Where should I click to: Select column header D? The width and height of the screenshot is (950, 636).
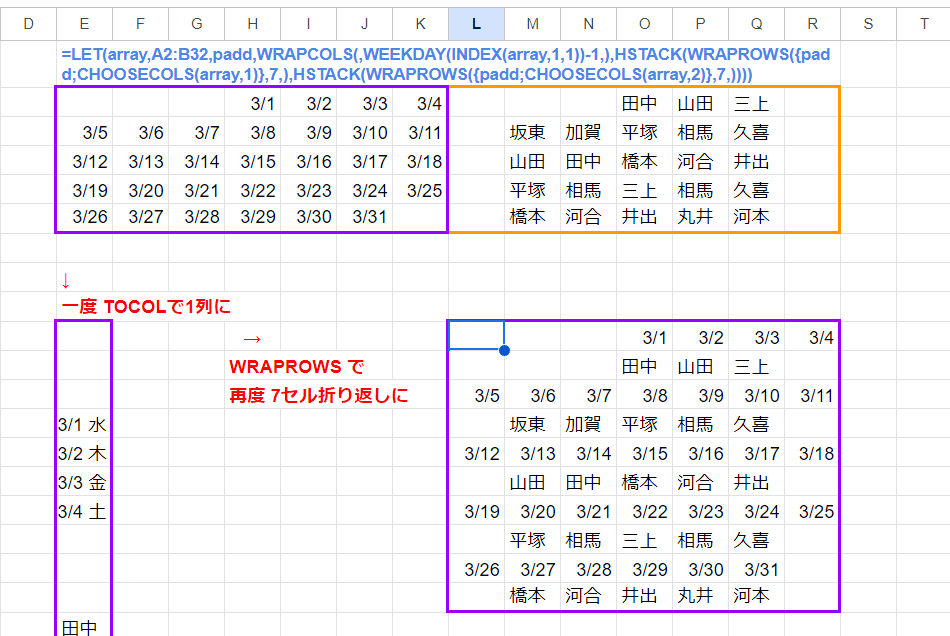click(x=28, y=24)
